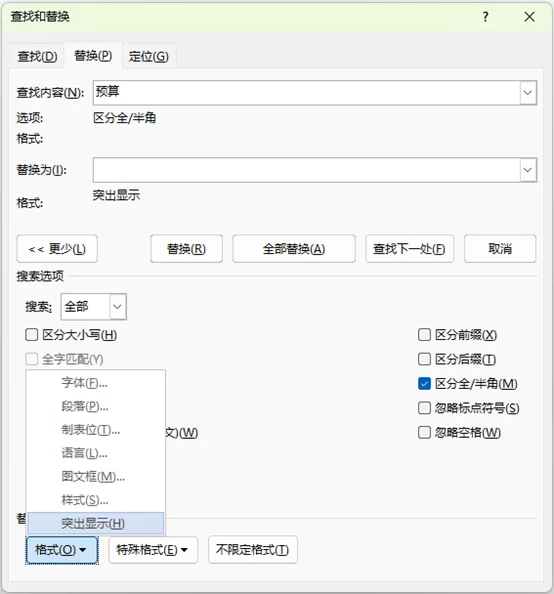Enable 忽略标点符号(S) checkbox
Screen dimensions: 554x594
[424, 408]
